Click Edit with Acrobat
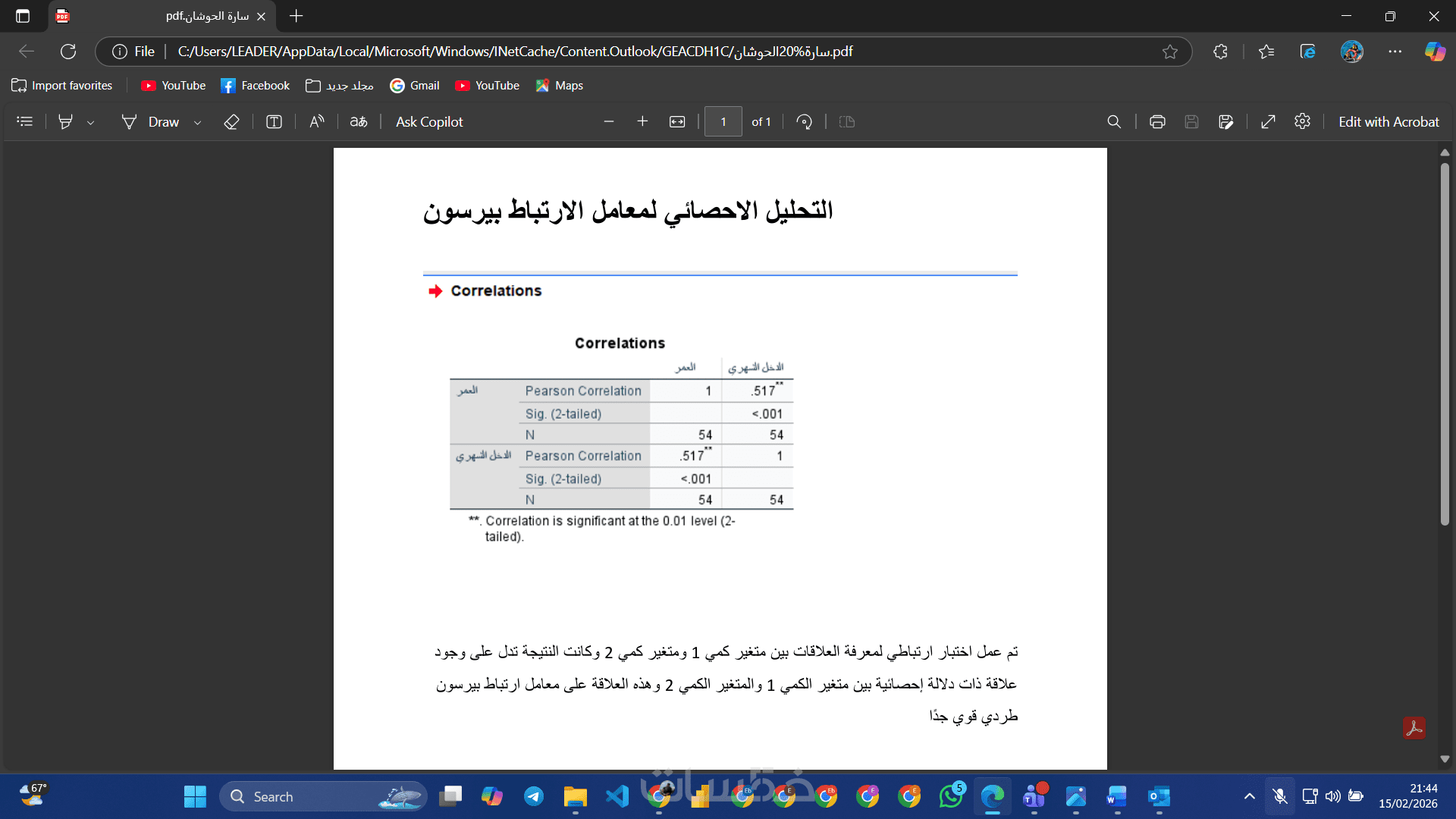 click(x=1388, y=121)
